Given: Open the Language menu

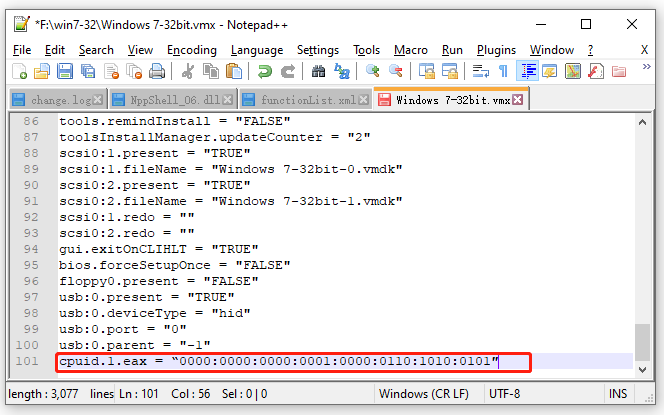Looking at the screenshot, I should point(257,50).
